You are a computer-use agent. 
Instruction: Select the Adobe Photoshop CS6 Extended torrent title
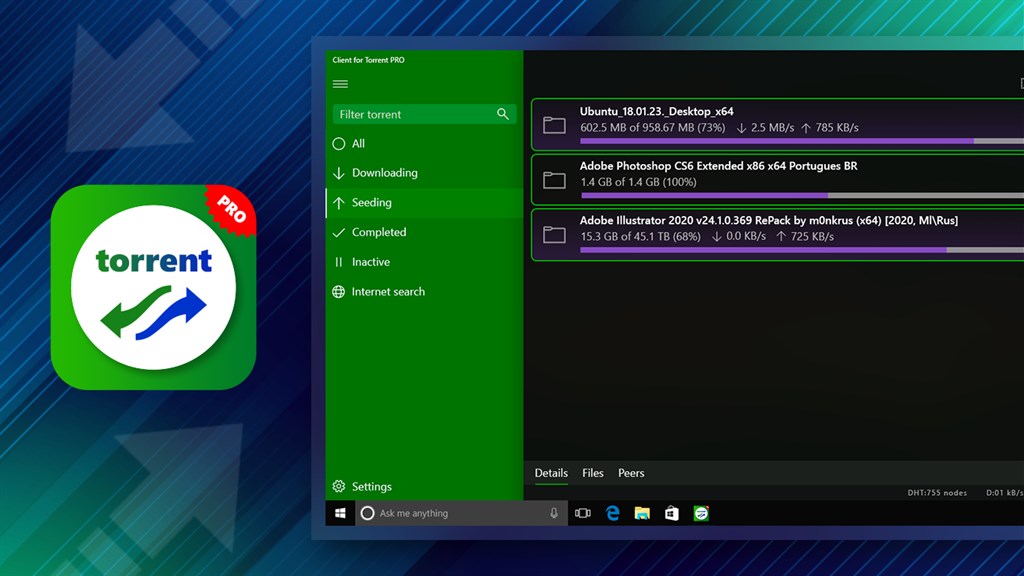(718, 166)
